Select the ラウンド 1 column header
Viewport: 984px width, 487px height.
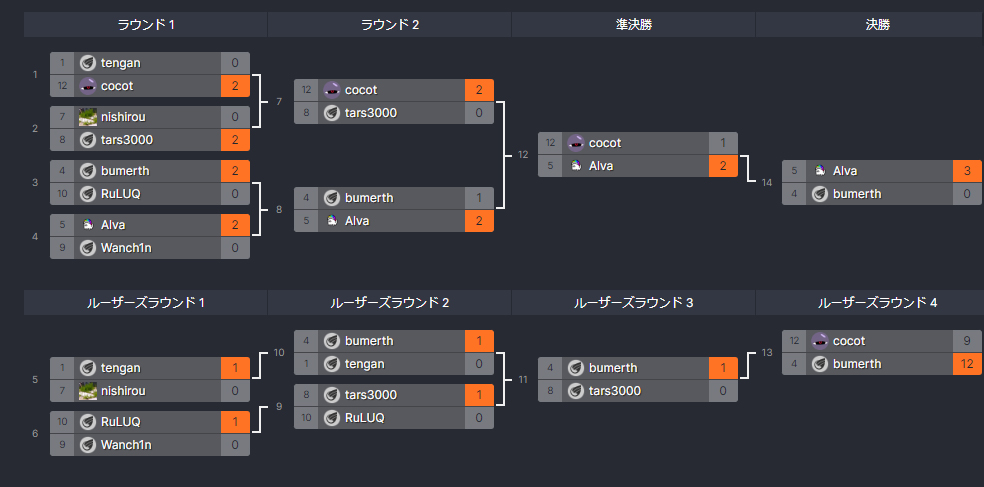(146, 25)
